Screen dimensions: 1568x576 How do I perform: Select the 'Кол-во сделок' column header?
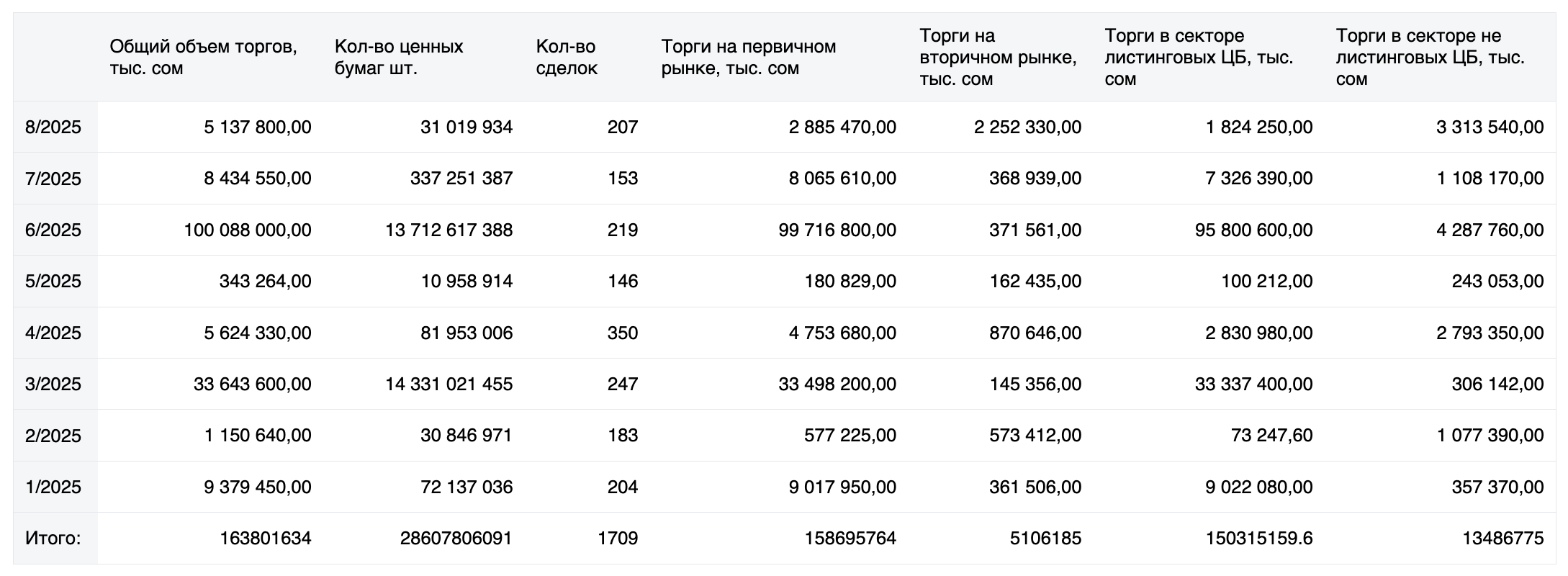pyautogui.click(x=567, y=58)
